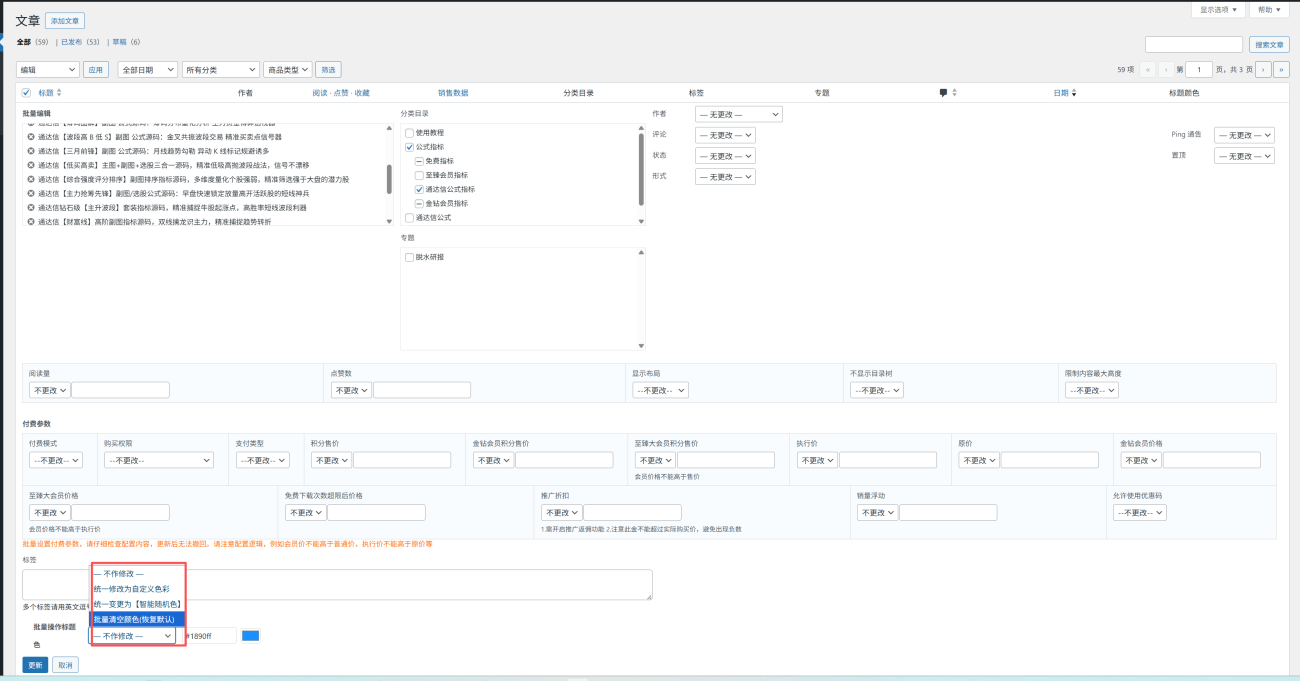Choose the 不作修改 option in the open list
Screen dimensions: 1300x681
[138, 574]
